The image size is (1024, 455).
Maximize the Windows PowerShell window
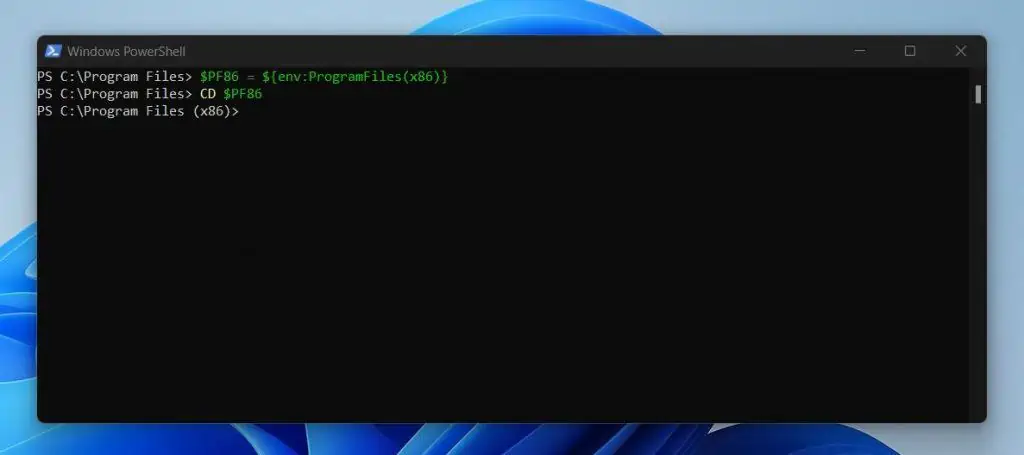coord(910,51)
